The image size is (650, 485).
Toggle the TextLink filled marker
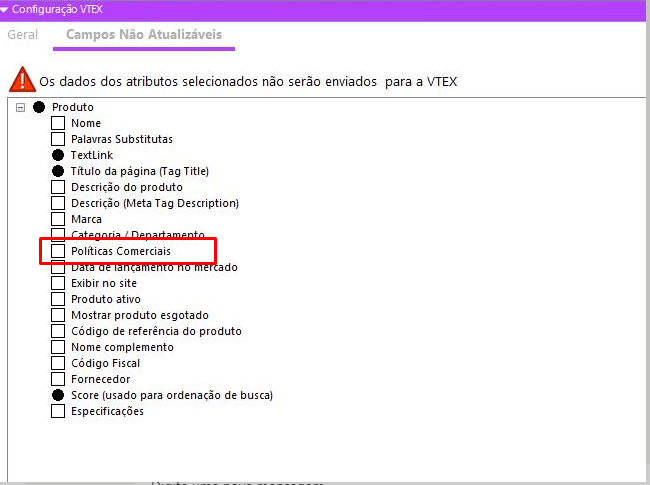(58, 155)
